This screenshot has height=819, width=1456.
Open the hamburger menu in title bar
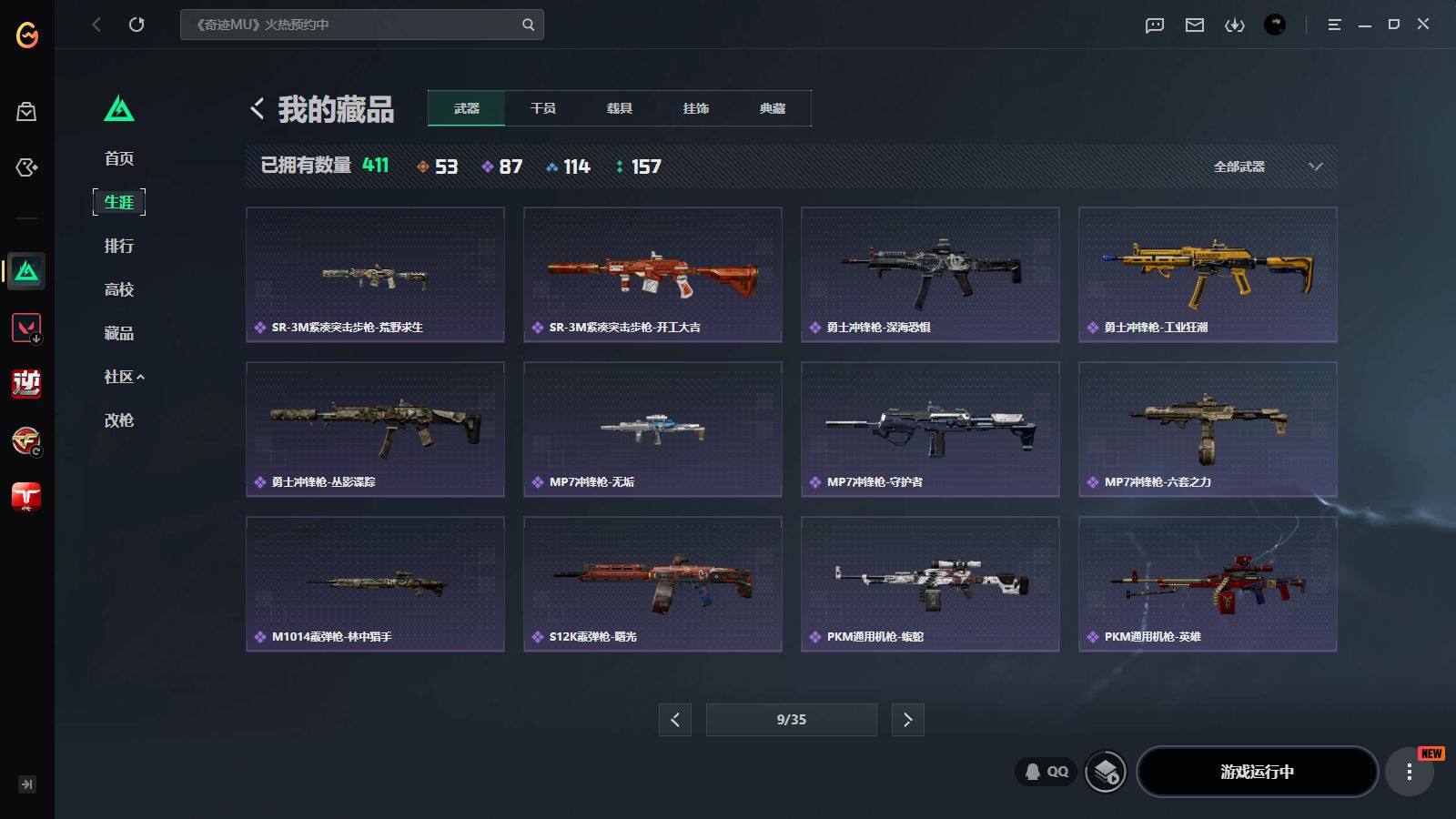coord(1334,25)
